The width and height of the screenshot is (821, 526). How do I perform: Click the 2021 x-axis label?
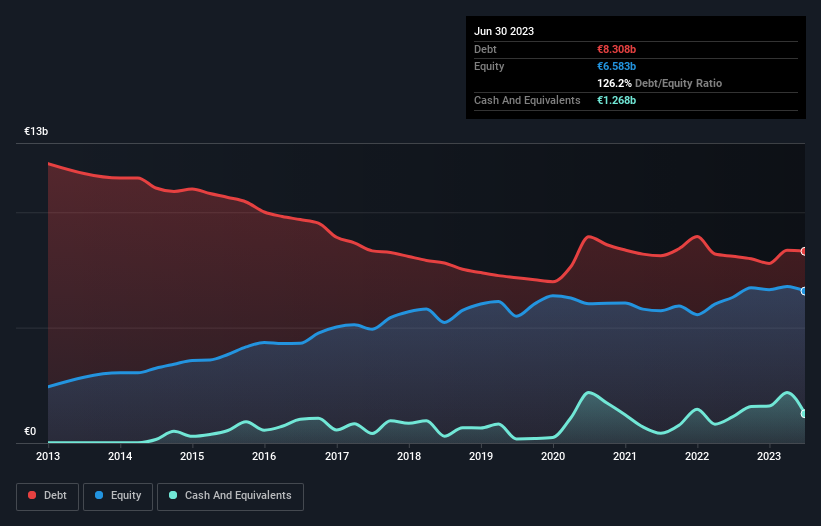(x=625, y=456)
